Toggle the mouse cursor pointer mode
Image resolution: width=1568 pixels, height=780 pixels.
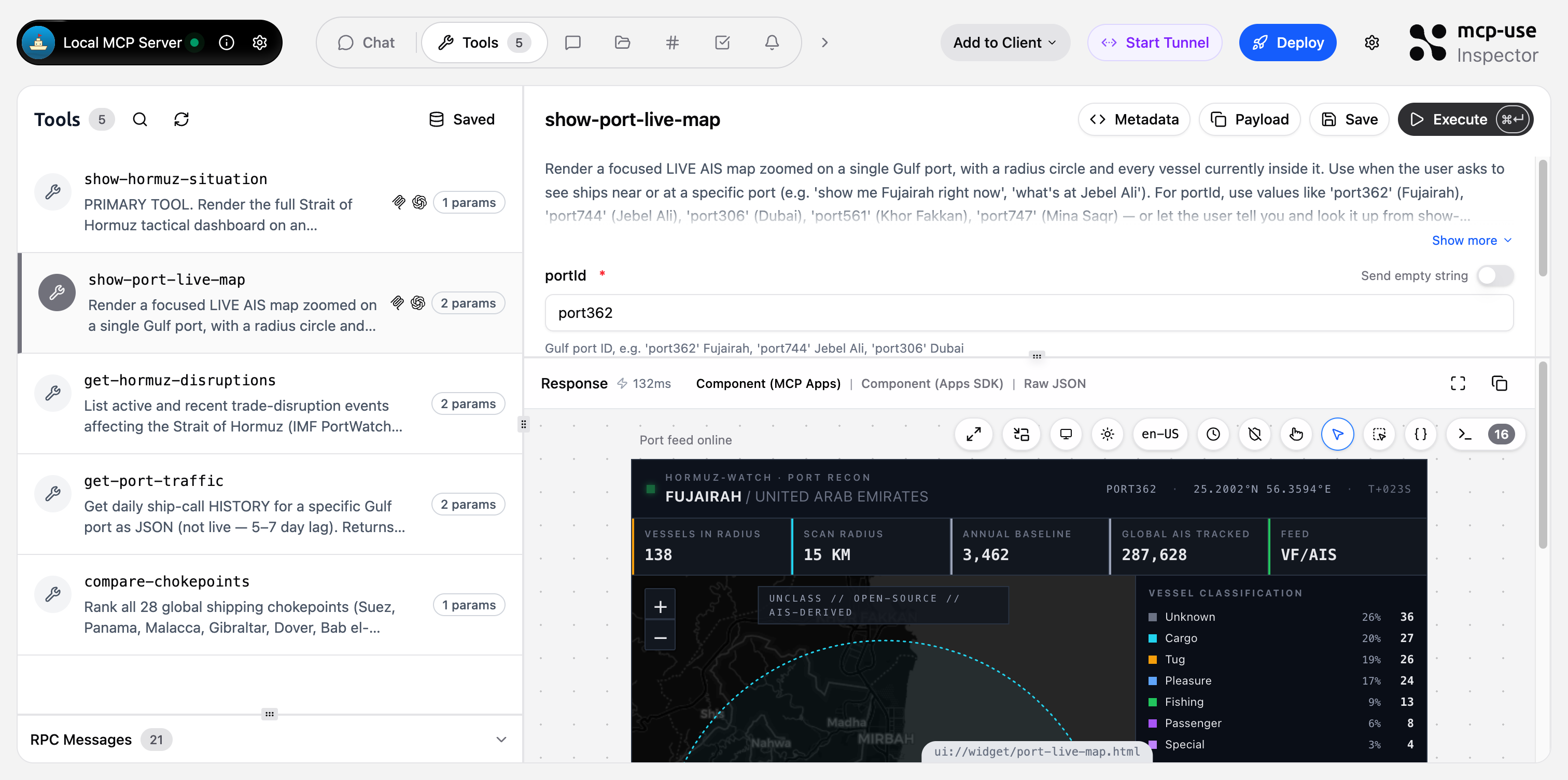[1337, 434]
